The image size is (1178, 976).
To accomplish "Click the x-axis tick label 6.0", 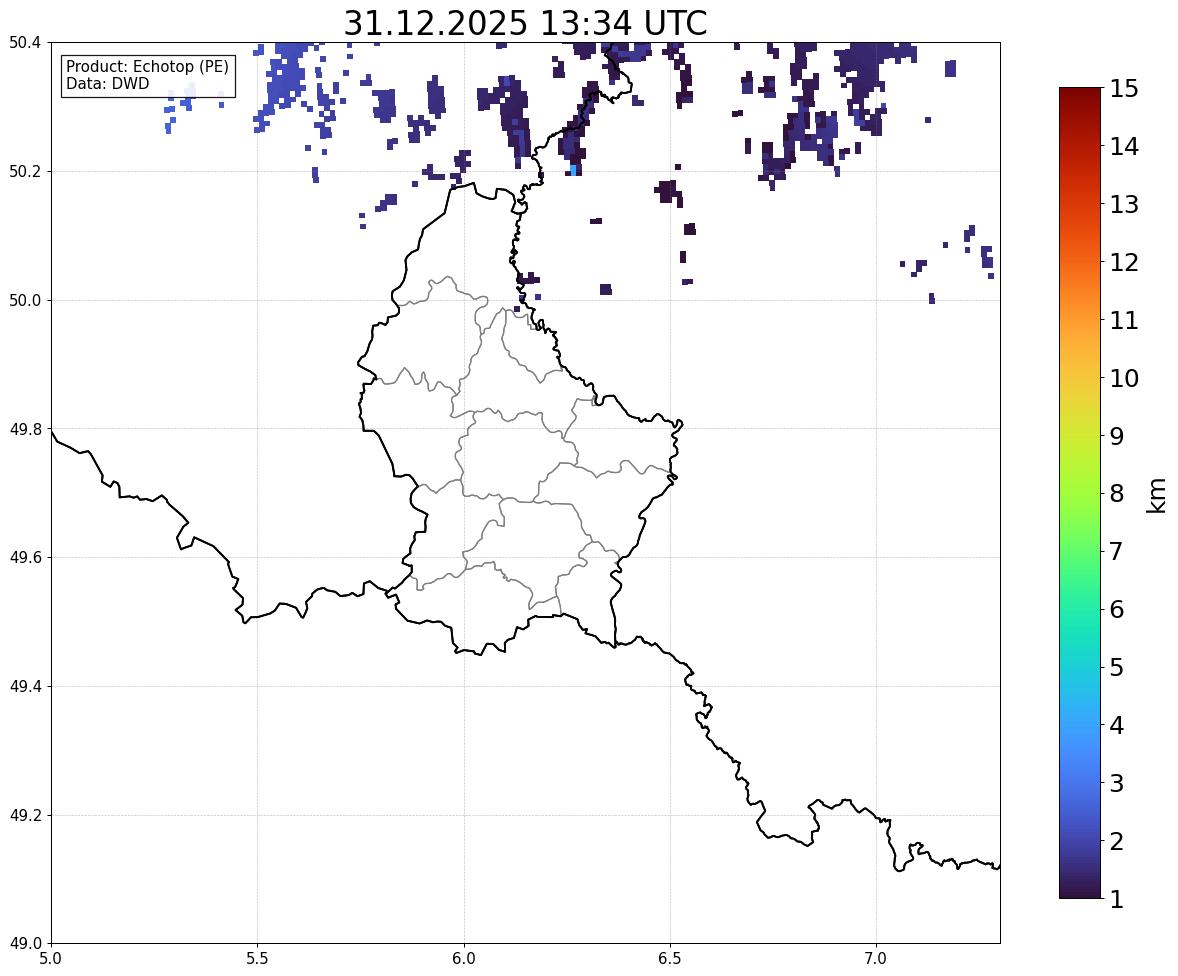I will pyautogui.click(x=464, y=959).
